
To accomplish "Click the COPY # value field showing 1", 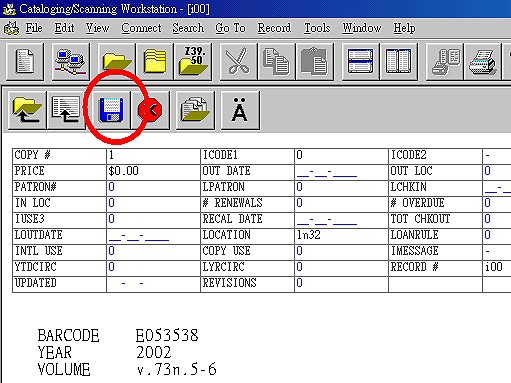I will [x=153, y=156].
